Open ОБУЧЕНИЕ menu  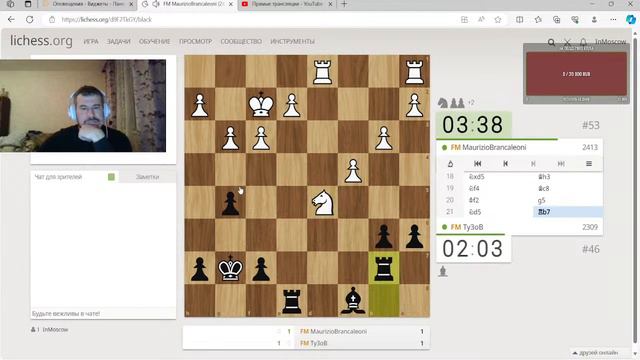click(x=154, y=42)
